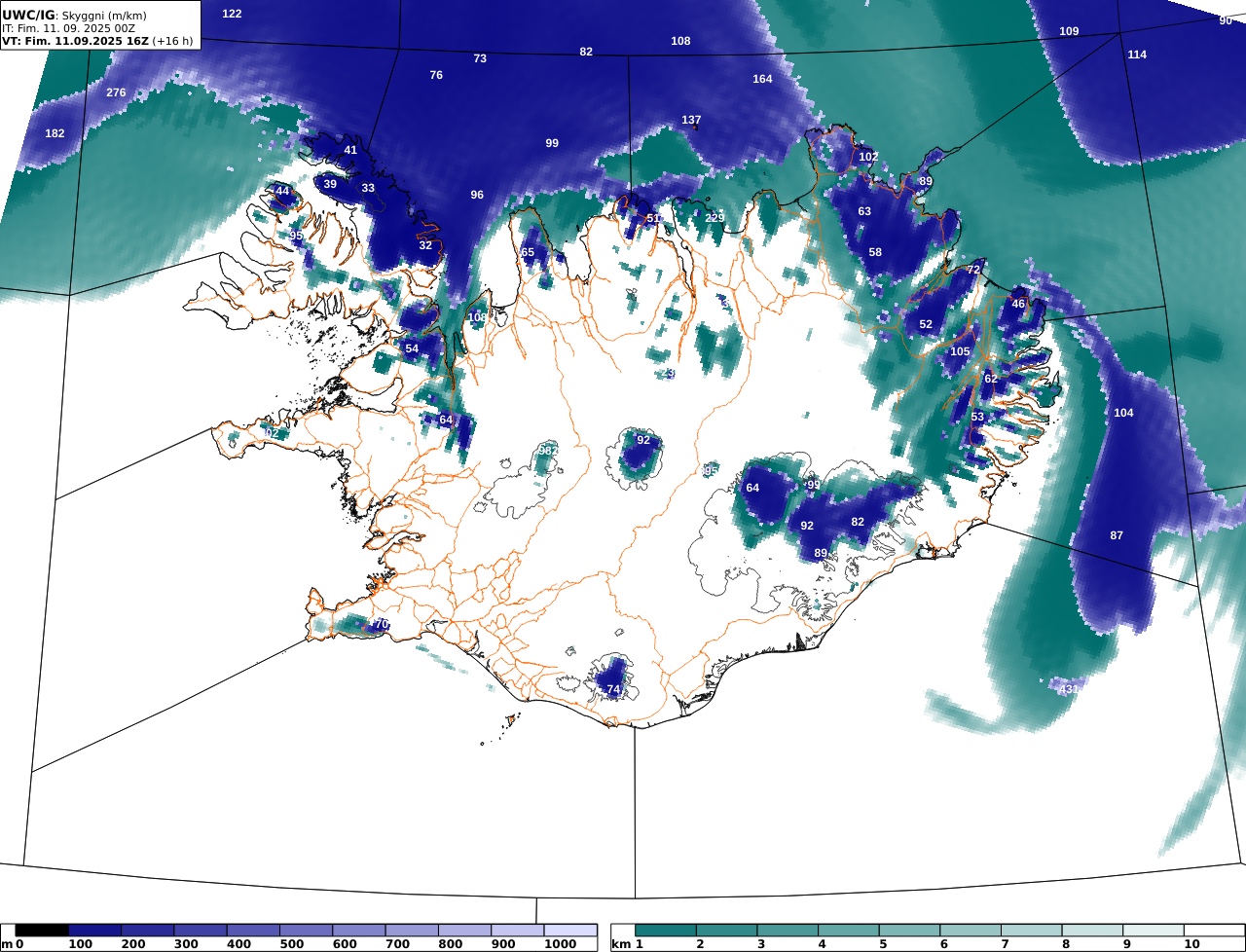Viewport: 1246px width, 952px height.
Task: Click the visibility value 33 on the map
Action: tap(368, 188)
